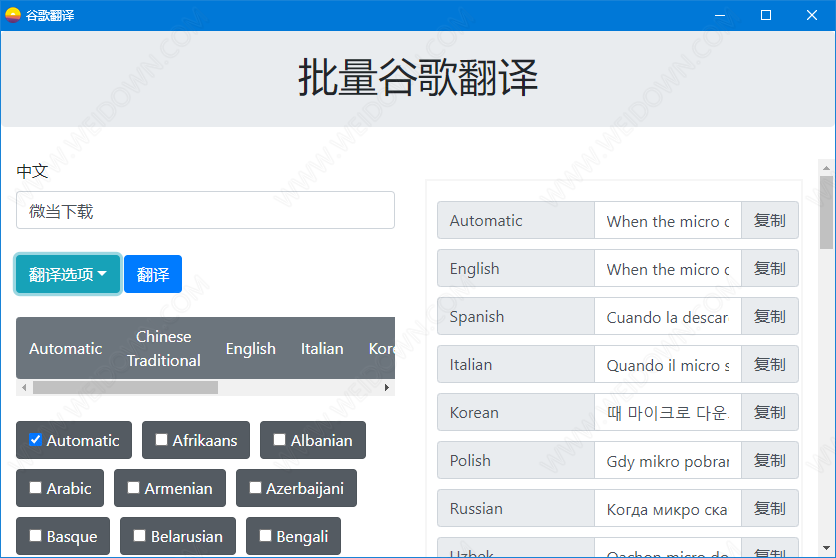Click the blue 翻译 button
This screenshot has width=836, height=558.
(x=153, y=274)
